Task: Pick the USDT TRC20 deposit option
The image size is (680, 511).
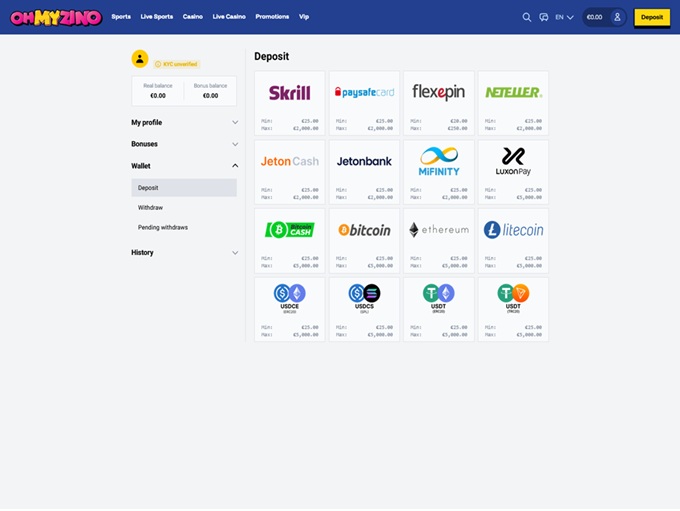Action: pos(513,307)
